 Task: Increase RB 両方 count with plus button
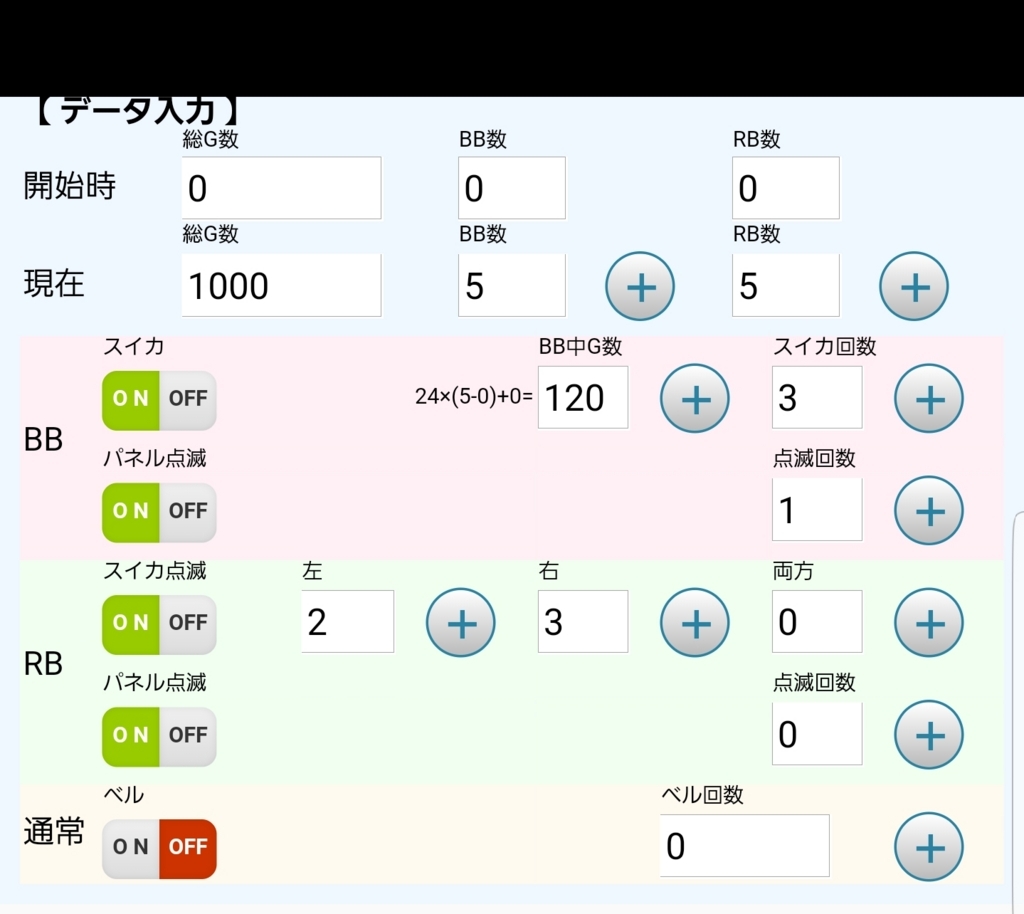click(x=929, y=623)
